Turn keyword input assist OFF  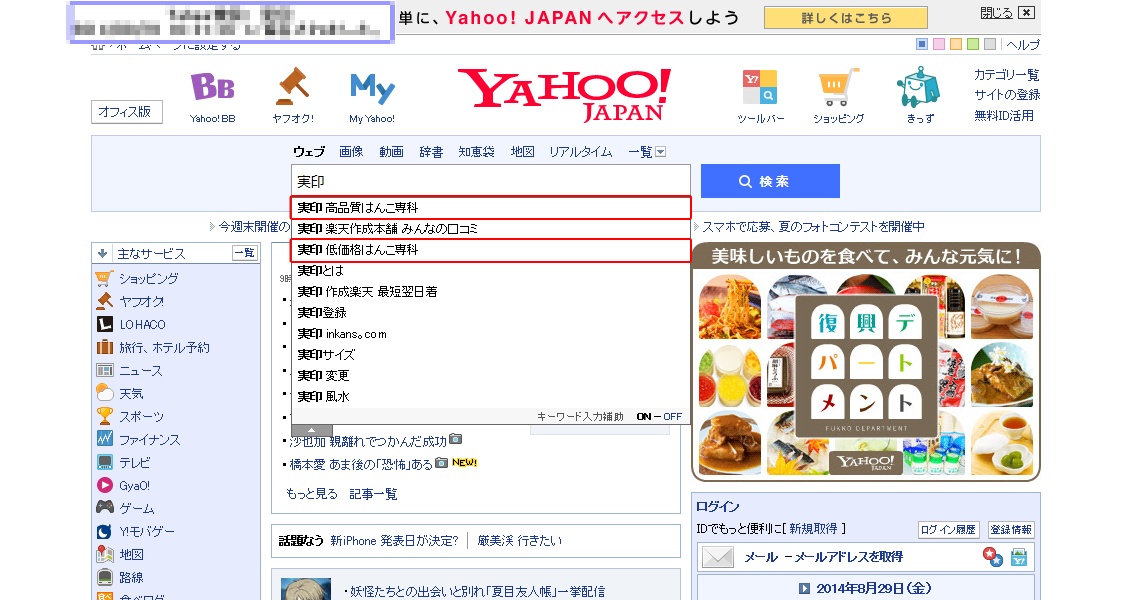672,416
